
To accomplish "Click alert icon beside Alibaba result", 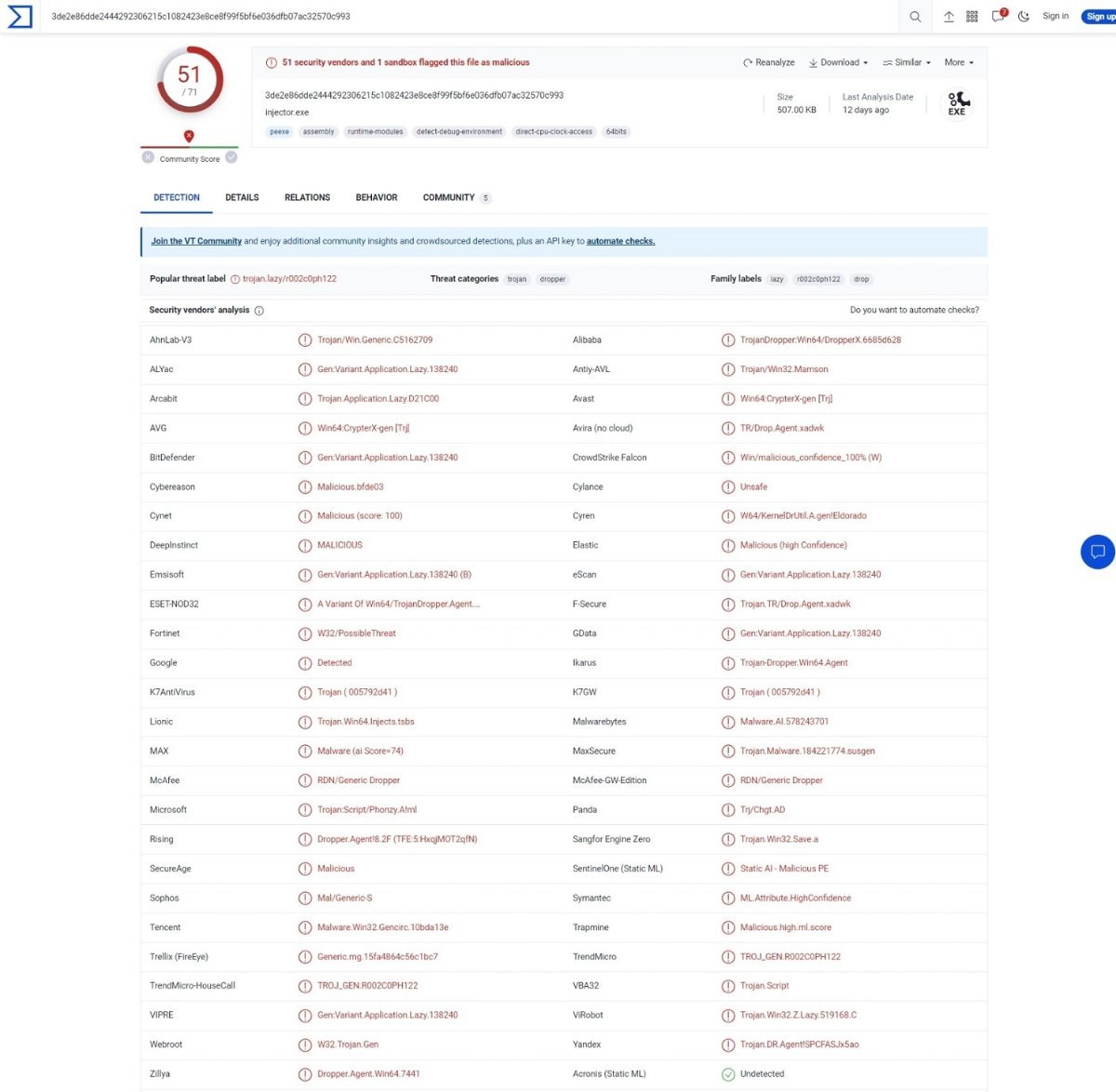I will pyautogui.click(x=728, y=340).
